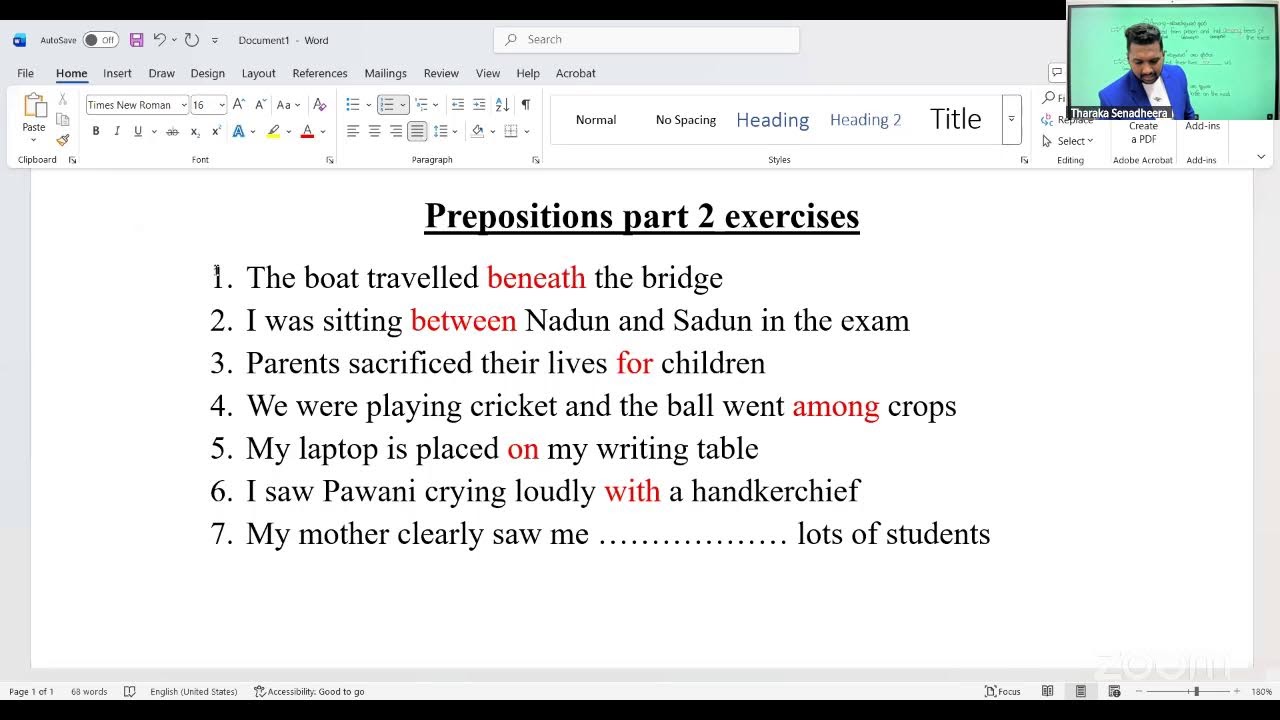
Task: Decrease paragraph indent
Action: point(457,104)
